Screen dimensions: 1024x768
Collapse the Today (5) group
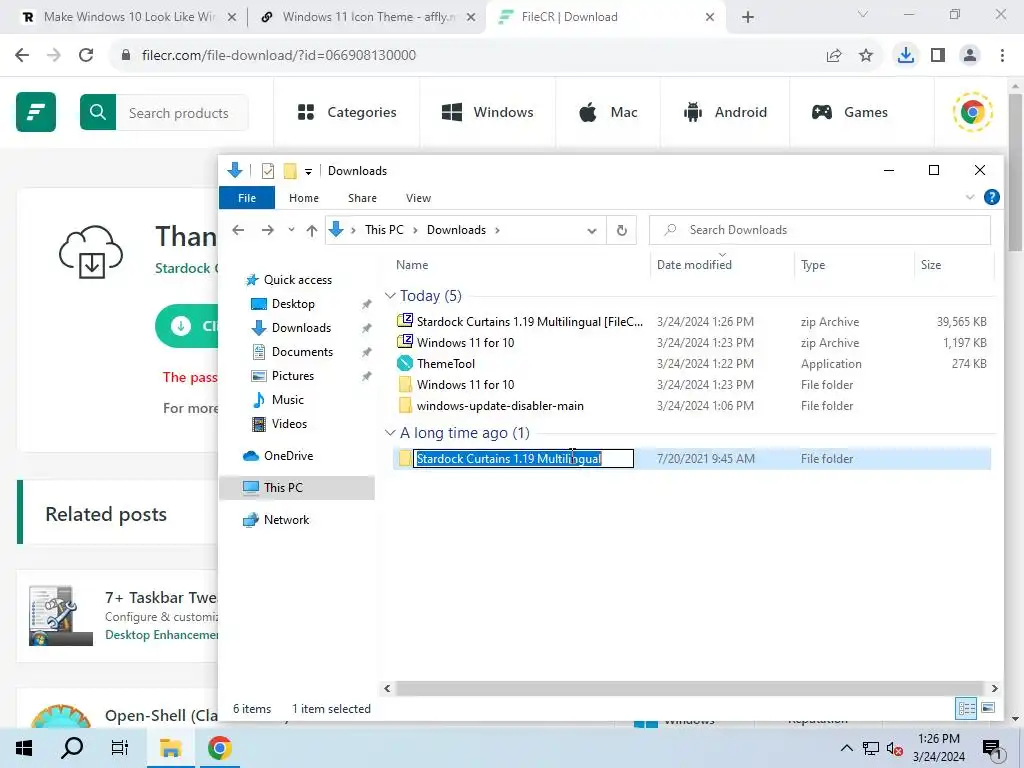(391, 296)
